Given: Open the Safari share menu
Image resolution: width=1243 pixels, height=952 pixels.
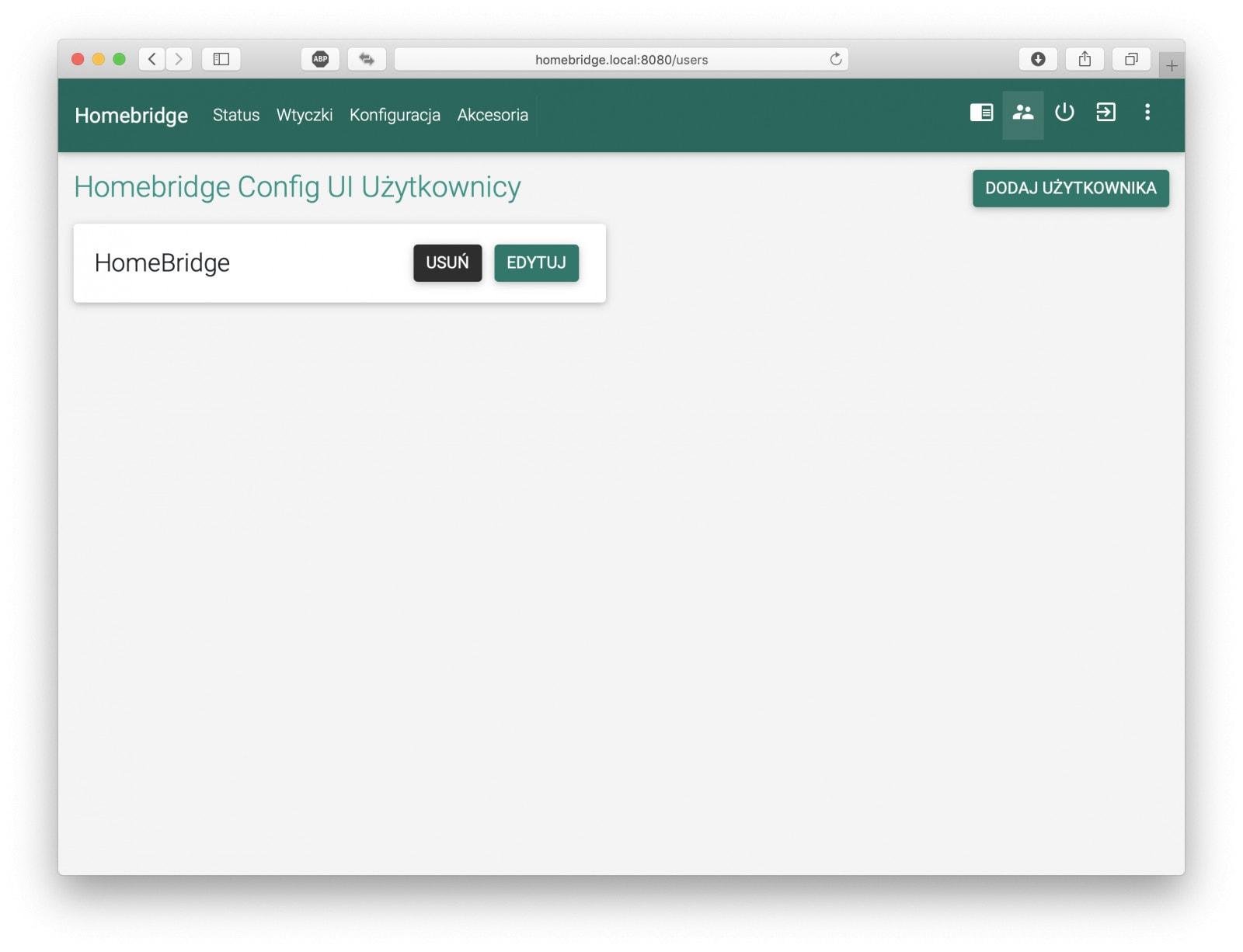Looking at the screenshot, I should [x=1085, y=59].
